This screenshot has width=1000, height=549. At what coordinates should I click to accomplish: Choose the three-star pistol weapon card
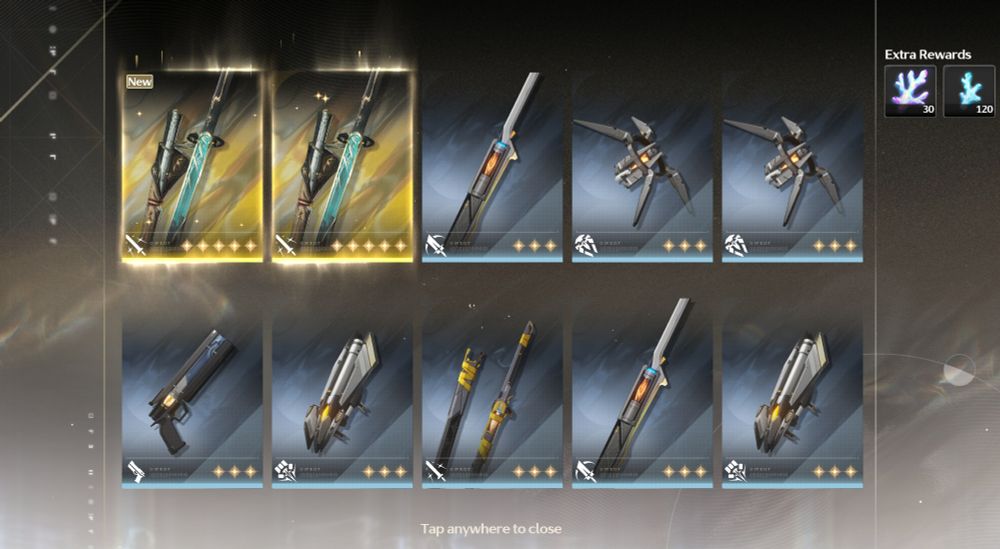pyautogui.click(x=192, y=393)
